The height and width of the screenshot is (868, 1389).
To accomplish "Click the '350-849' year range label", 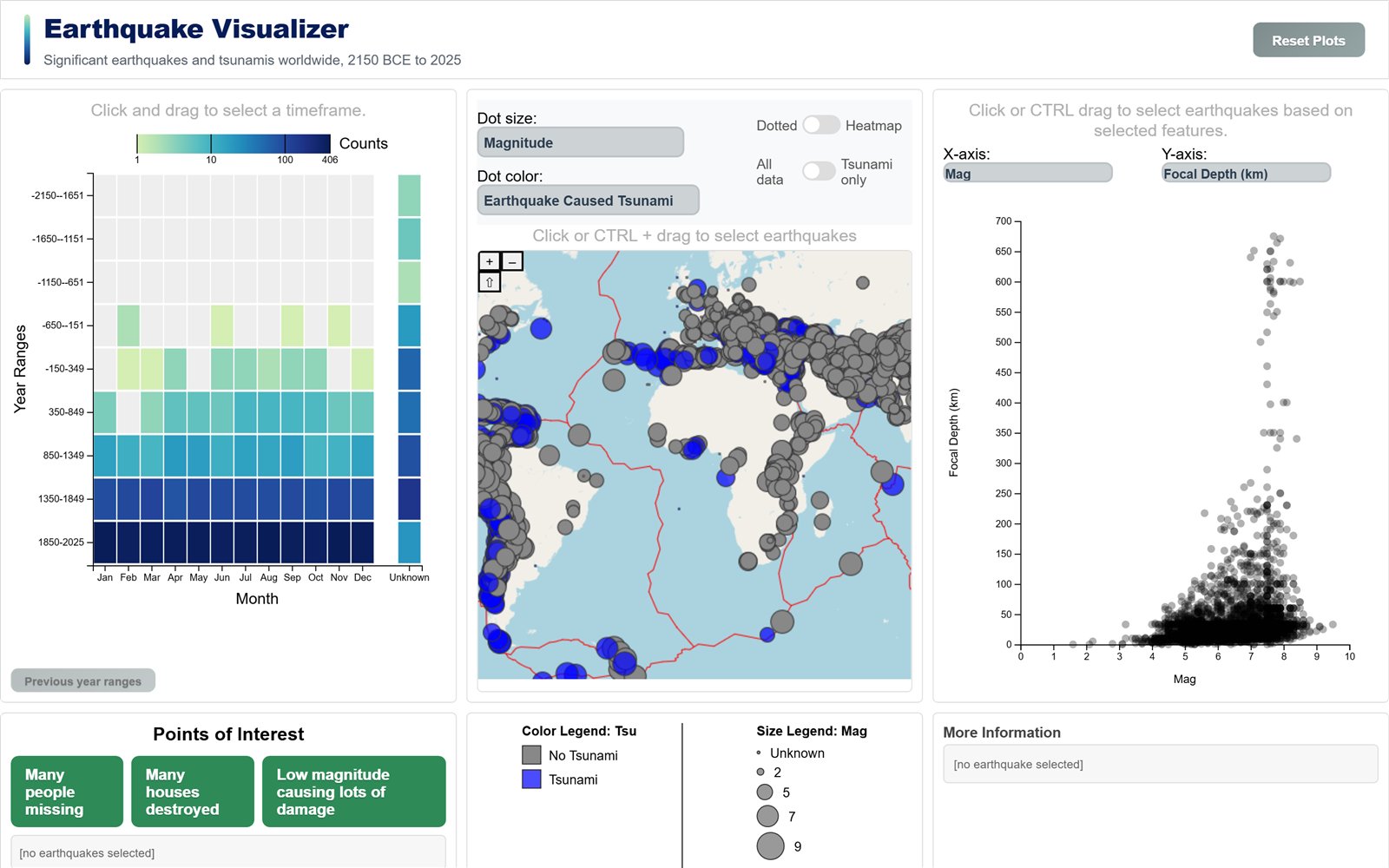I will coord(66,412).
